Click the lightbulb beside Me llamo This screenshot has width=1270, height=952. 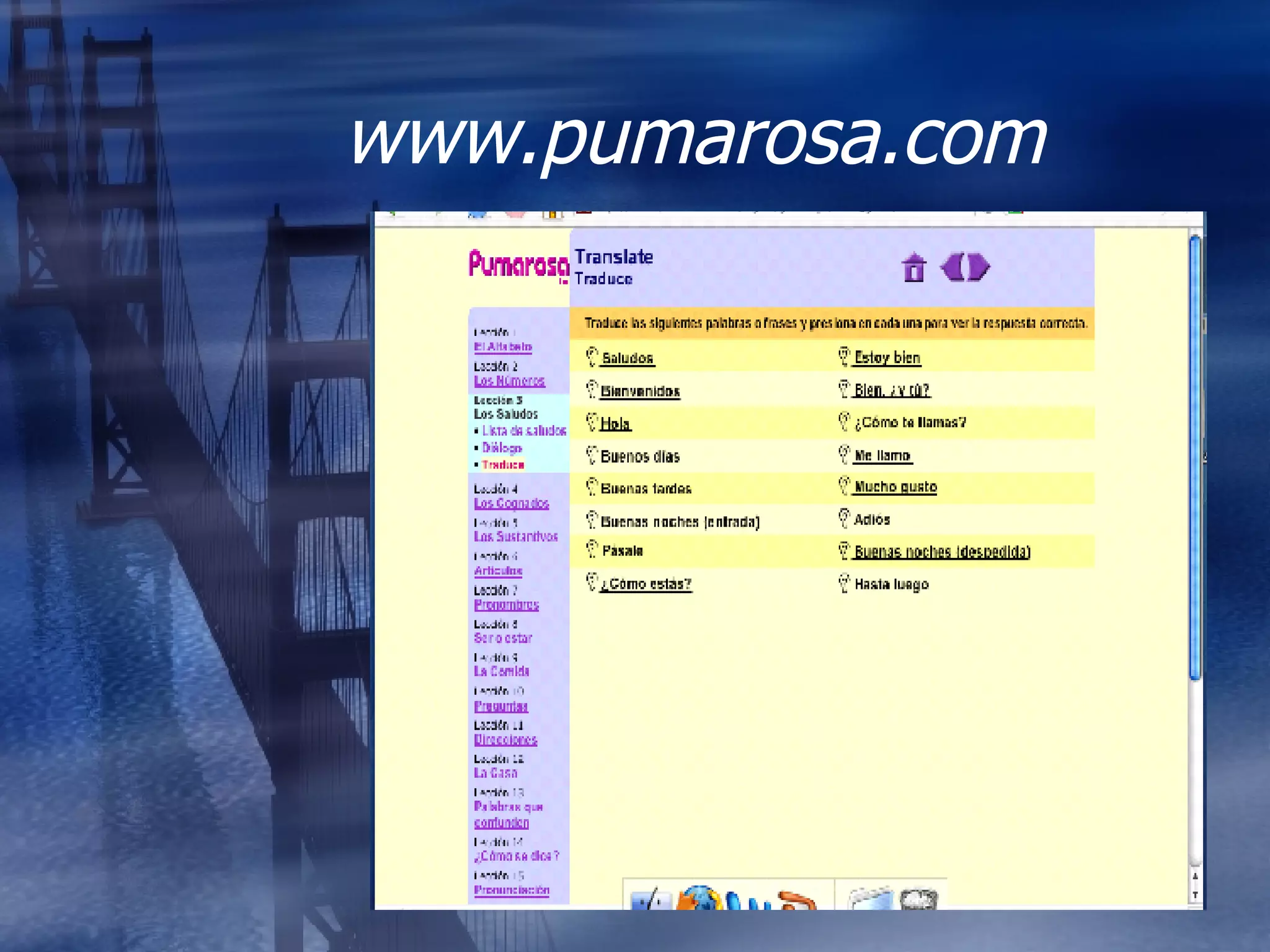coord(844,454)
